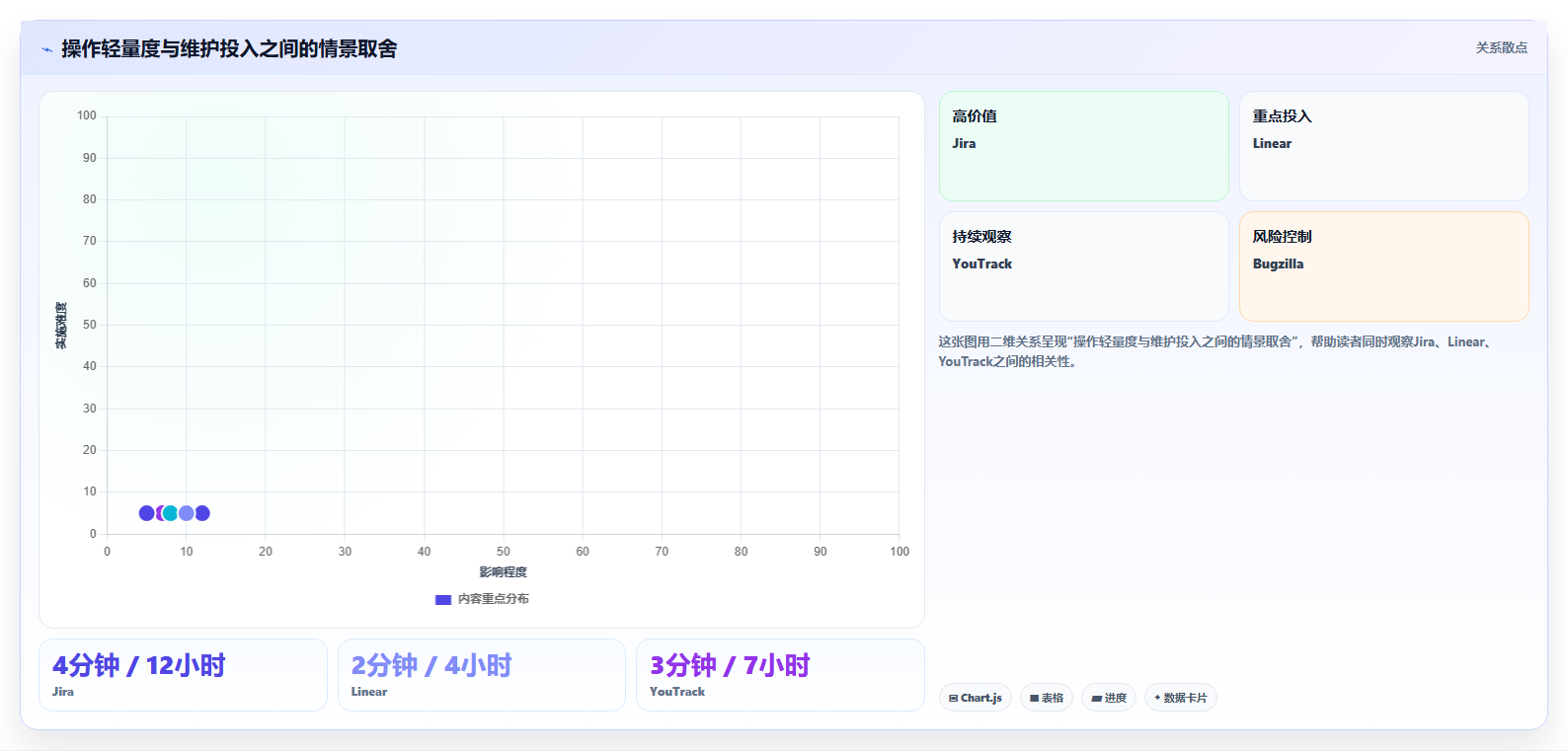Screen dimensions: 1568x751
Task: Click the 内容重点分布 legend label
Action: click(x=493, y=599)
